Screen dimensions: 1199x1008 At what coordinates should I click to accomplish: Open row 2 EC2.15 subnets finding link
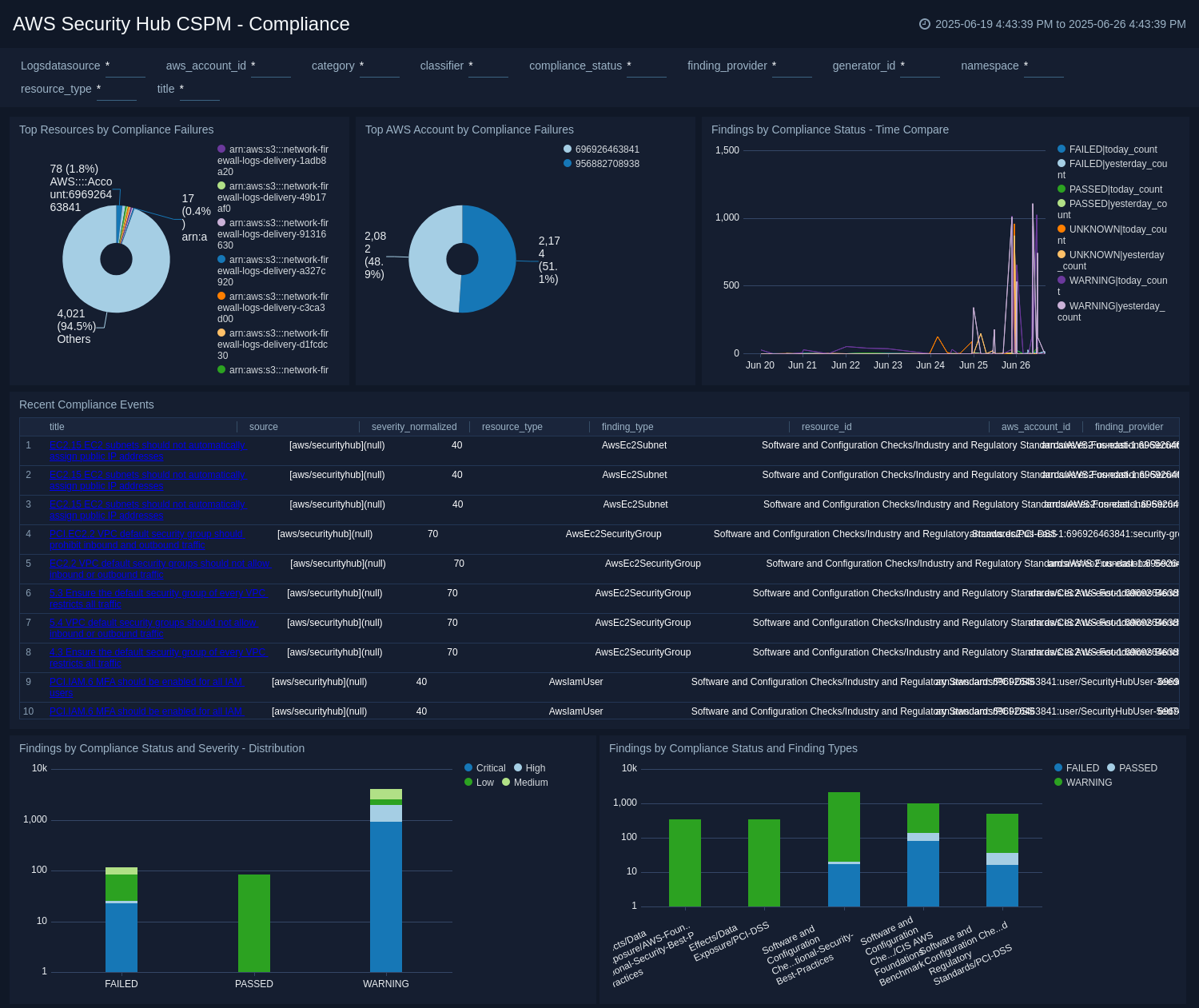[x=147, y=480]
